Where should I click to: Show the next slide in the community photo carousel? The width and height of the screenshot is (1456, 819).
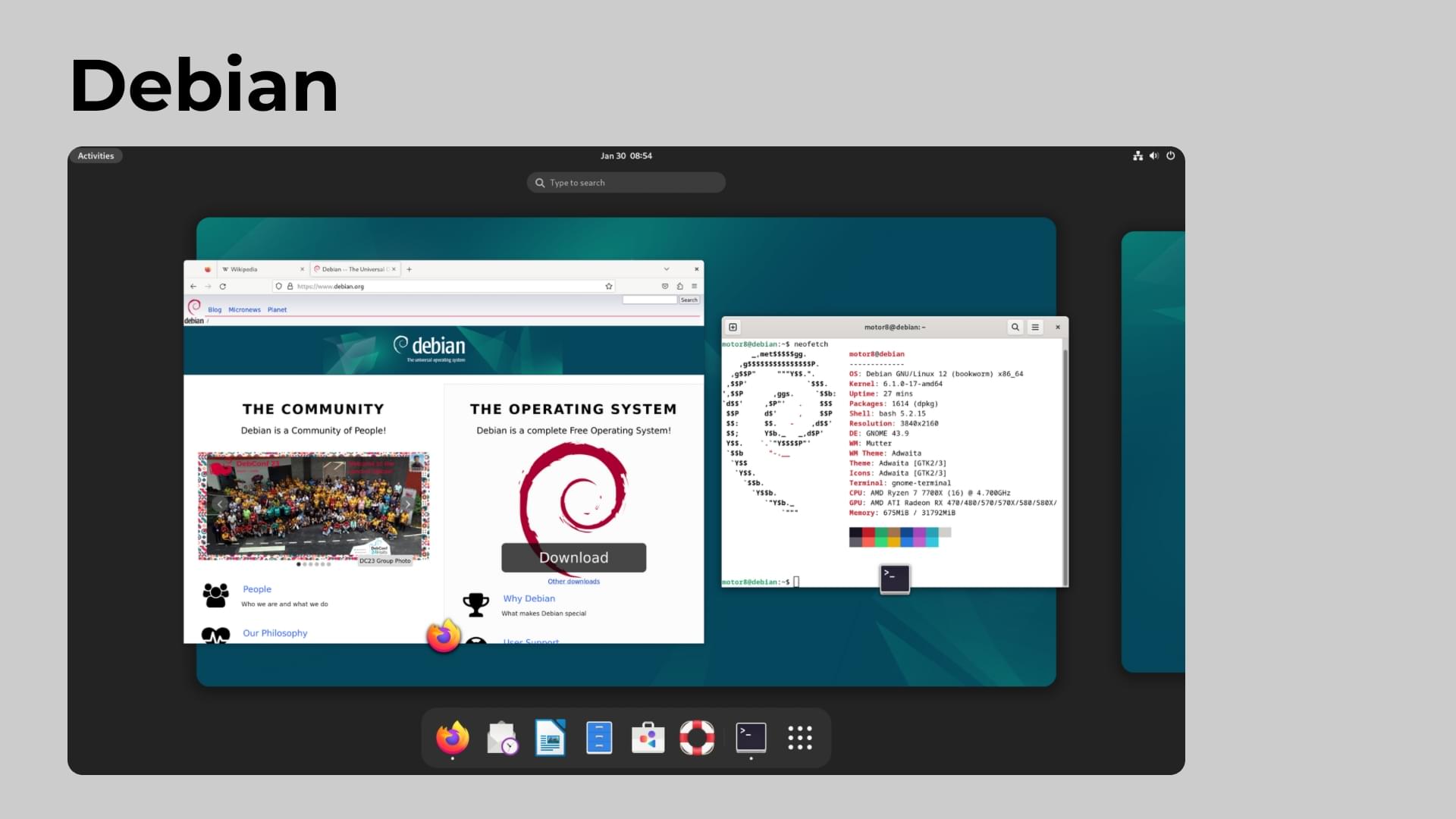[x=408, y=504]
